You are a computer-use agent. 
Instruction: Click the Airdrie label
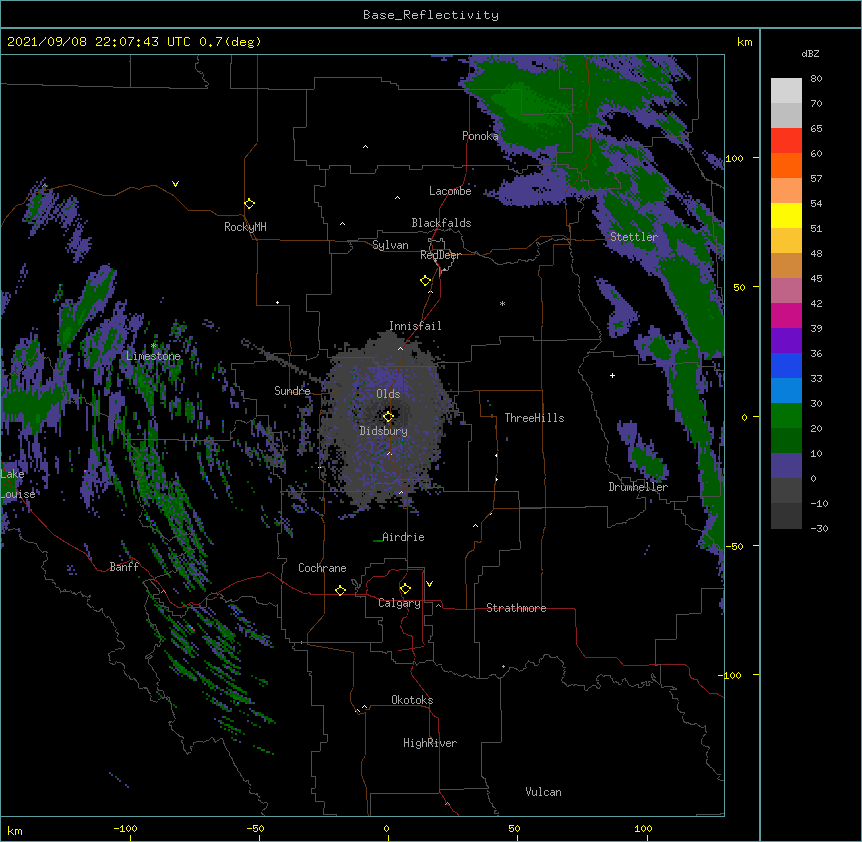coord(403,537)
